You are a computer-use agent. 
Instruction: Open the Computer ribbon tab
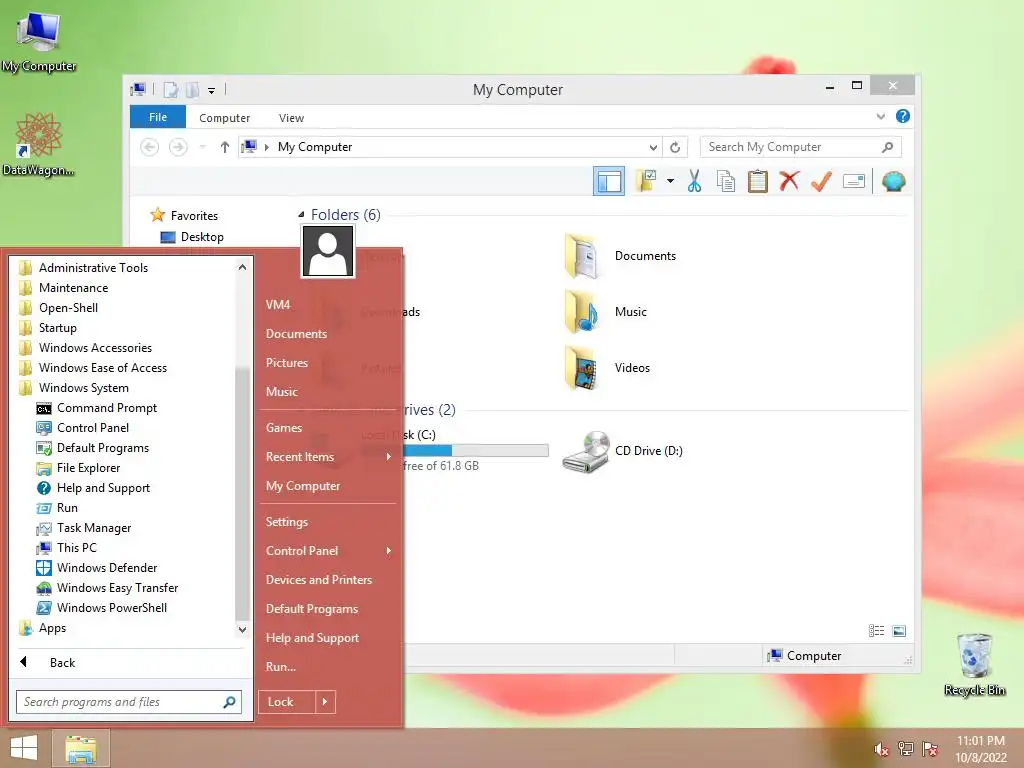tap(225, 118)
